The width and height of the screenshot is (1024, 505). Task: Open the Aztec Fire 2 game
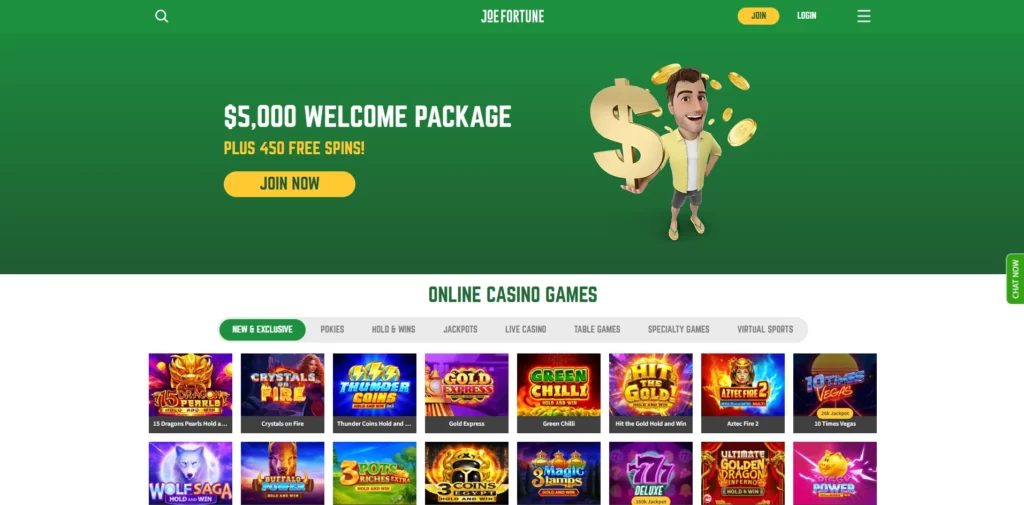[743, 393]
